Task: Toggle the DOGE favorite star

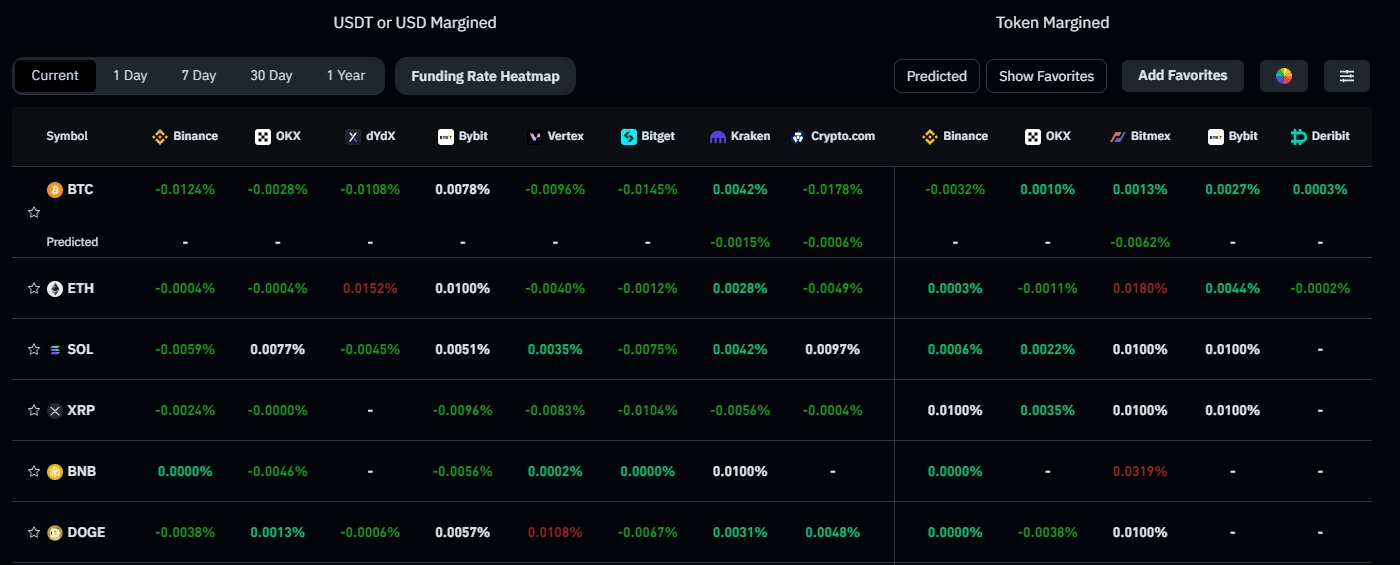Action: pyautogui.click(x=34, y=532)
